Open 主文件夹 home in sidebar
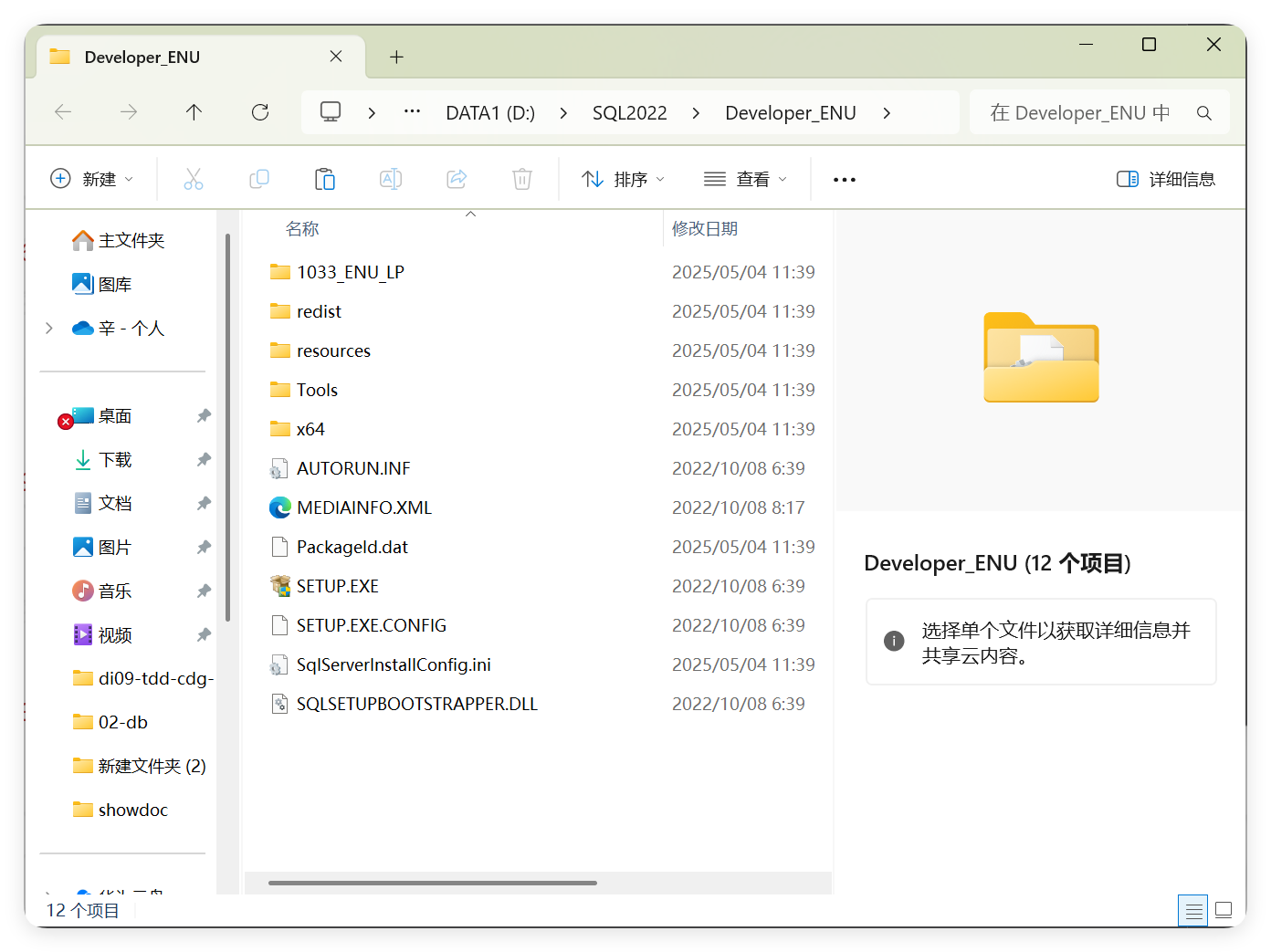Screen dimensions: 1271x952 click(x=119, y=240)
